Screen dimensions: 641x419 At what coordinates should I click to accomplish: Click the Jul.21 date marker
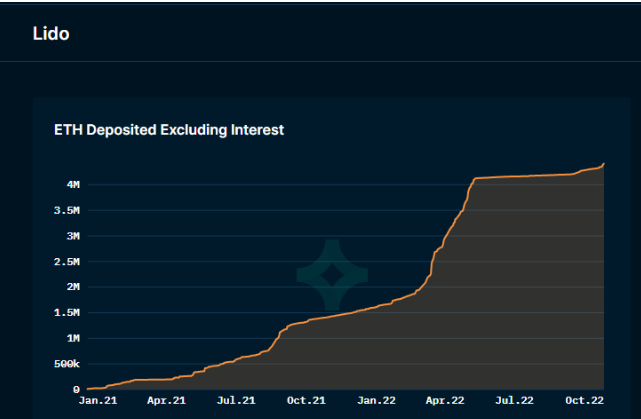[235, 400]
